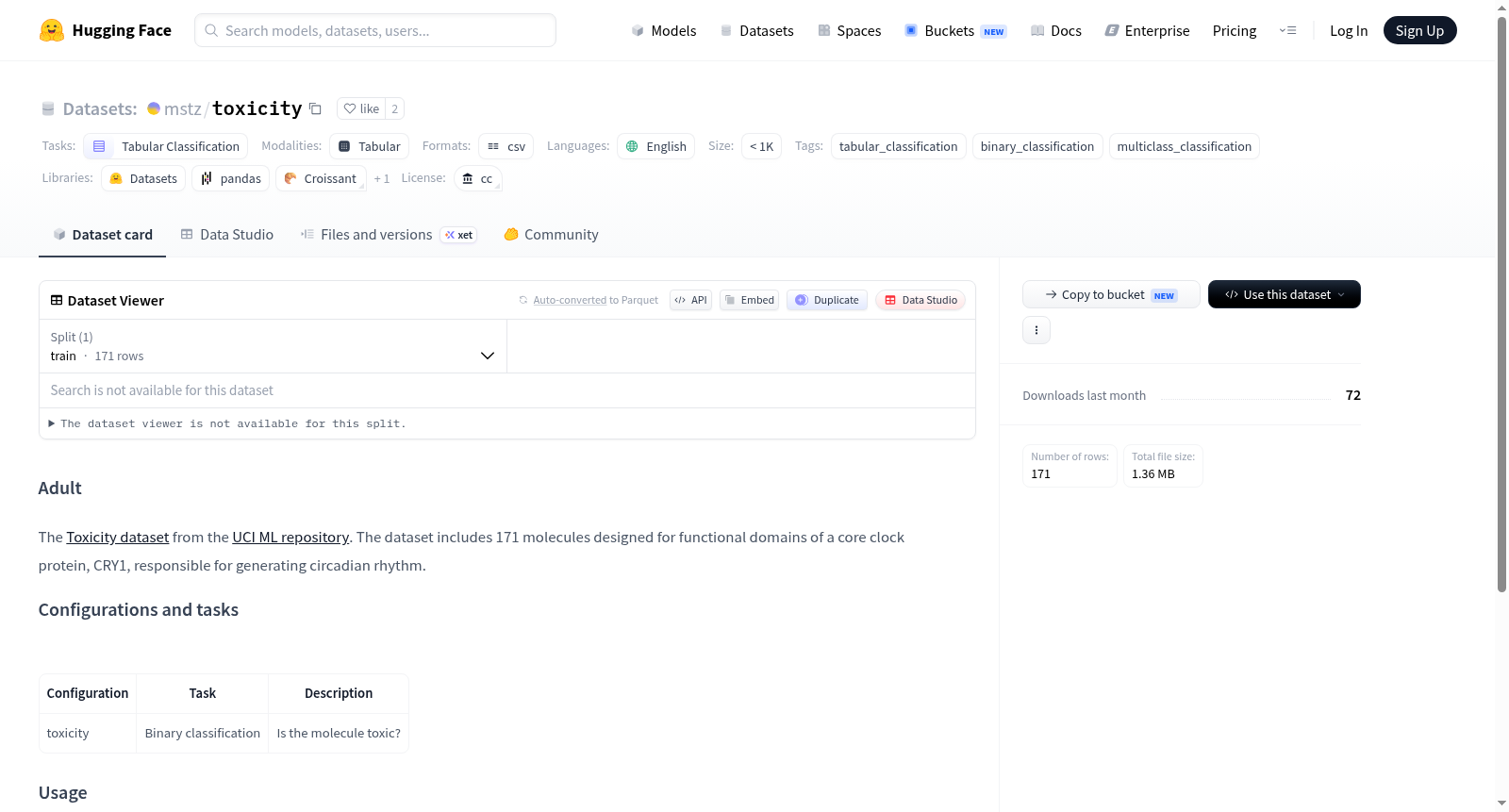This screenshot has height=812, width=1509.
Task: Select the English language tag
Action: click(656, 146)
